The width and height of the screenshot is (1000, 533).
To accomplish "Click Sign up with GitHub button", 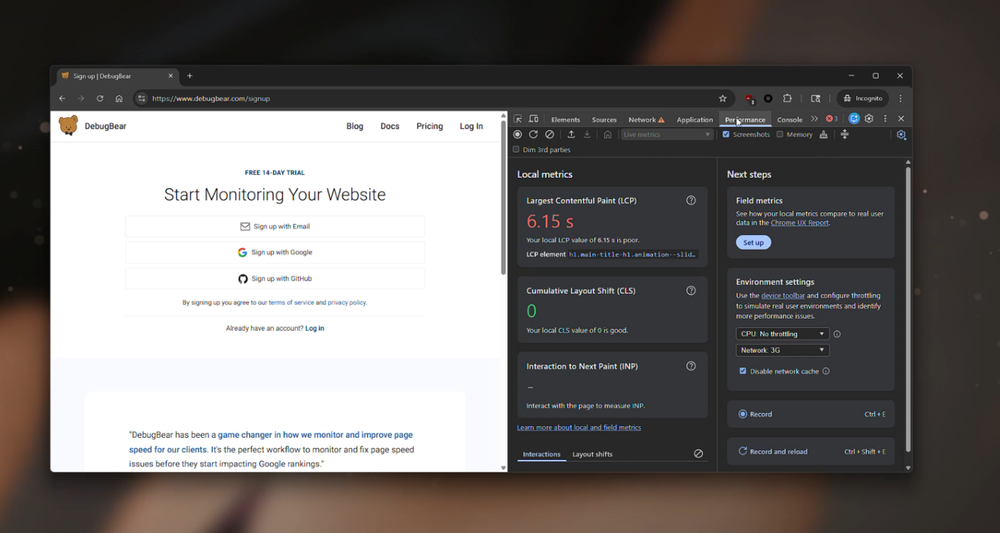I will 275,279.
